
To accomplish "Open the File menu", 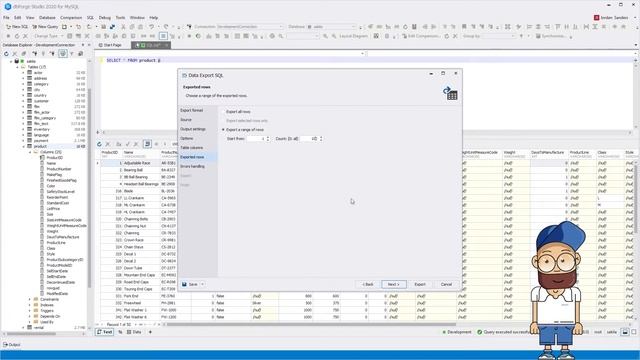I will (6, 18).
